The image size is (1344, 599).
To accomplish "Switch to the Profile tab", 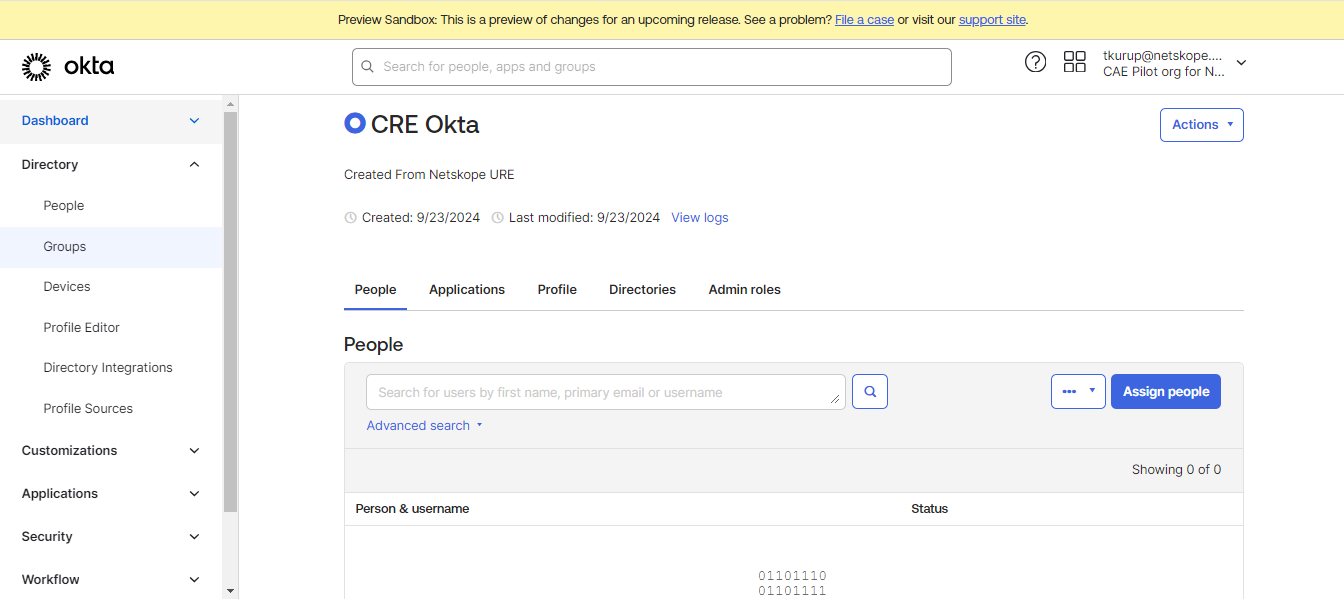I will click(557, 290).
